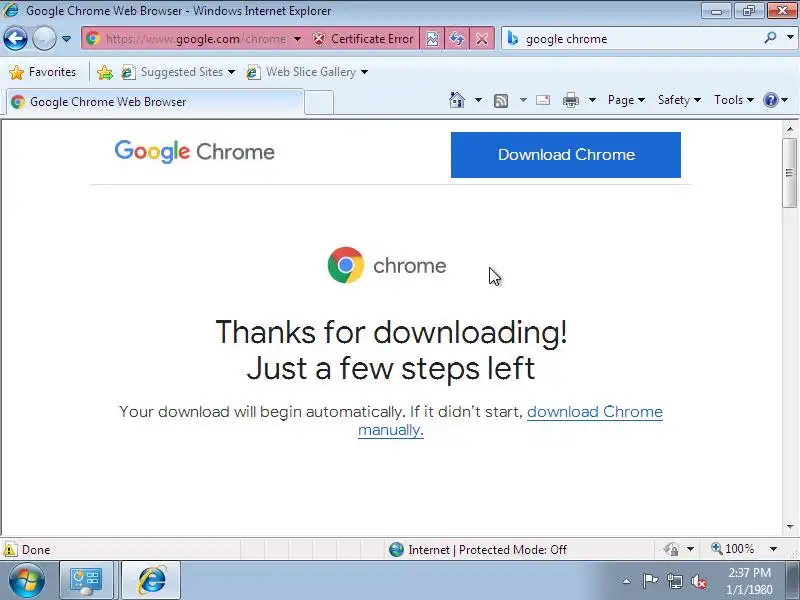Click the chrome logo above the heading
The width and height of the screenshot is (800, 600).
(387, 265)
